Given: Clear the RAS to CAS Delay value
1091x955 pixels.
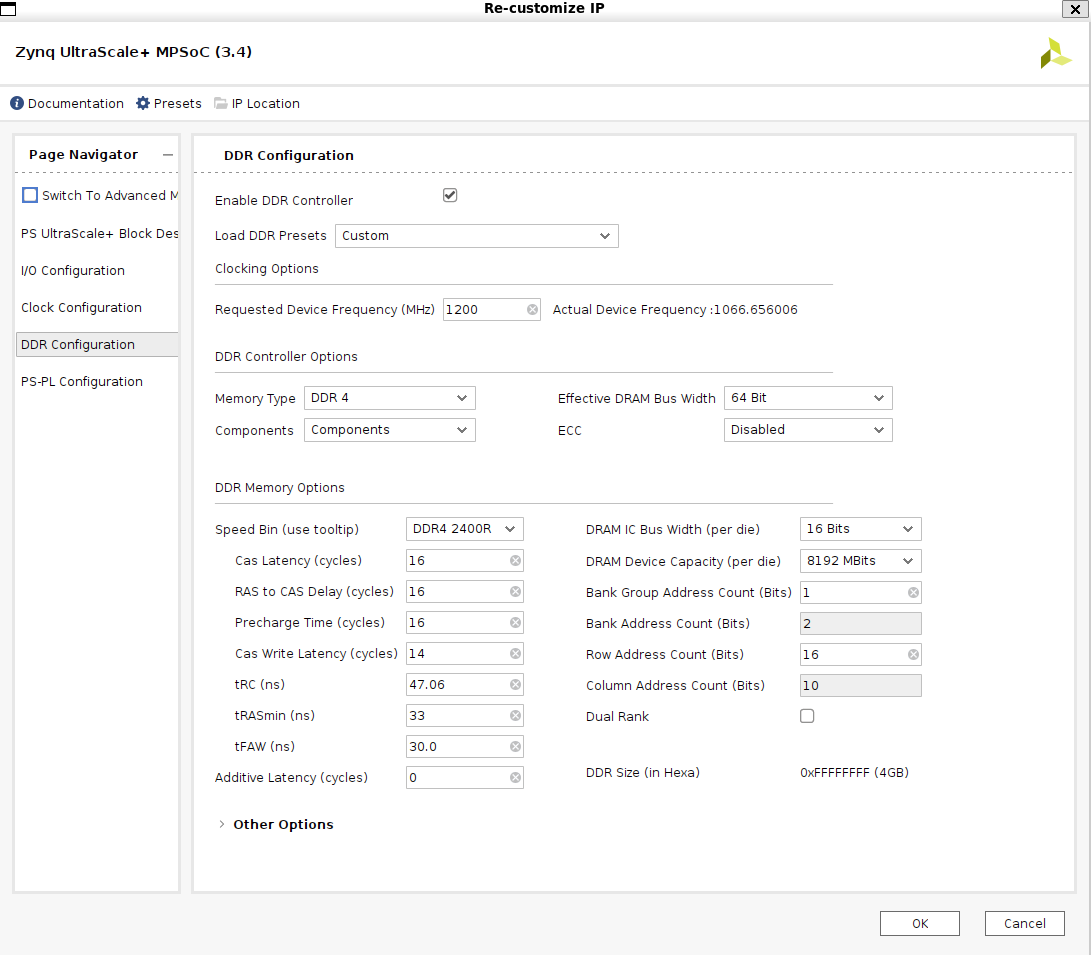Looking at the screenshot, I should [x=516, y=591].
